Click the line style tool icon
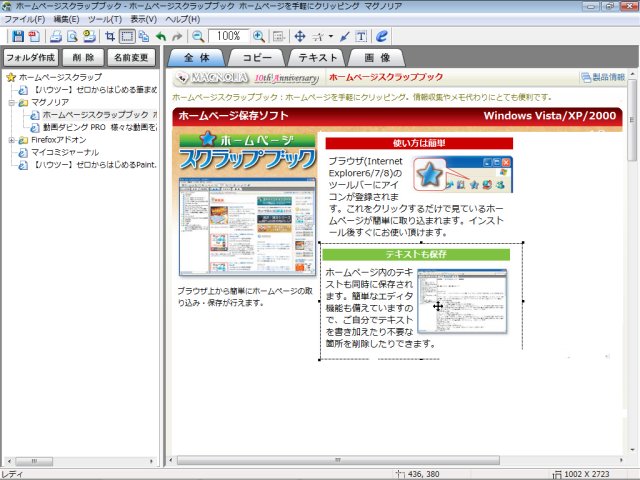Viewport: 640px width, 480px height. click(x=318, y=37)
